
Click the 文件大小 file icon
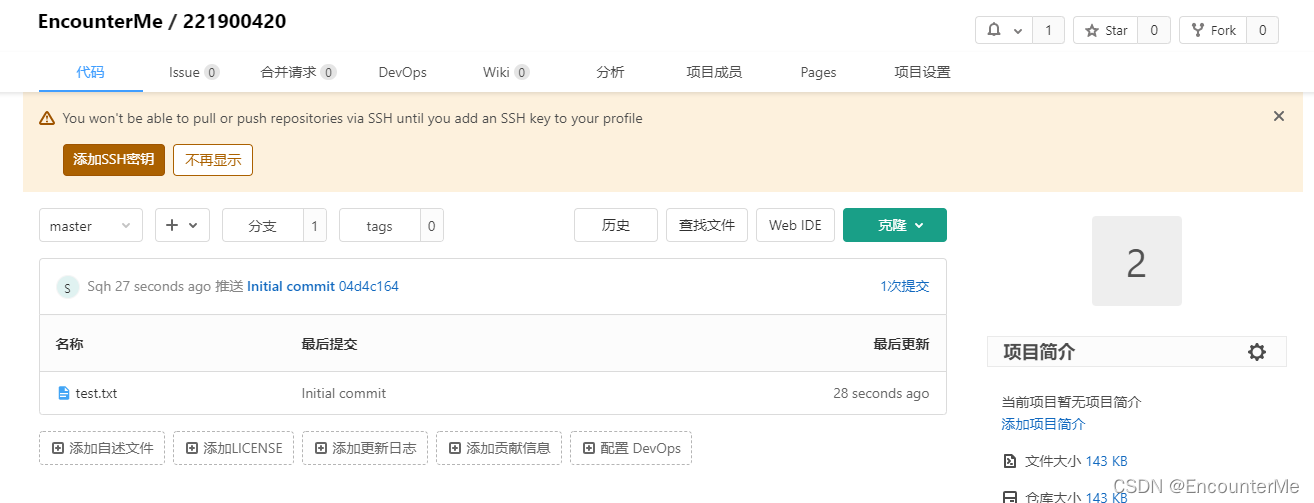(1009, 461)
